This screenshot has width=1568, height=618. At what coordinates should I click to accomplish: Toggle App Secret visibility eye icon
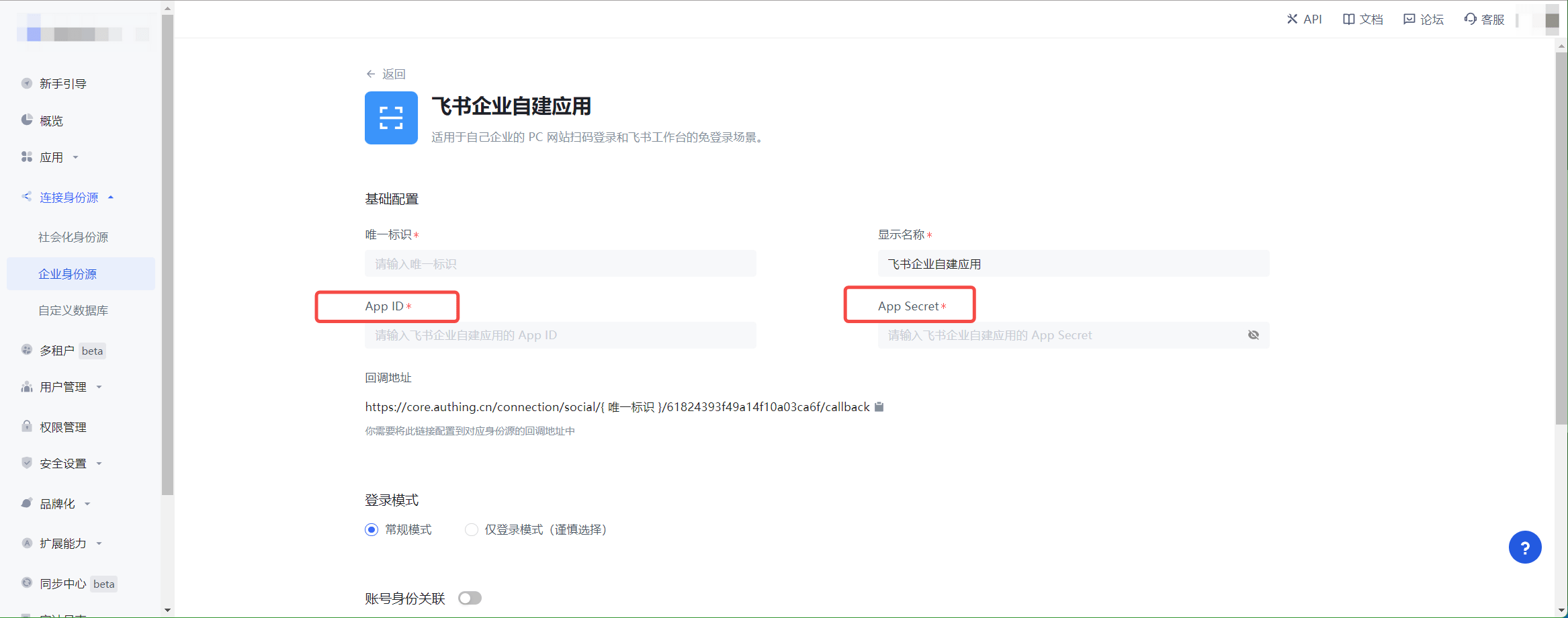coord(1253,335)
